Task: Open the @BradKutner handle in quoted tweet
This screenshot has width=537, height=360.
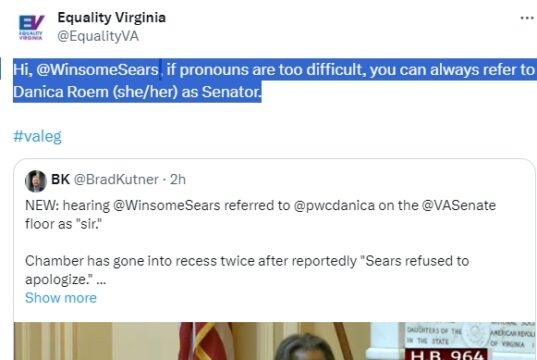Action: (116, 179)
